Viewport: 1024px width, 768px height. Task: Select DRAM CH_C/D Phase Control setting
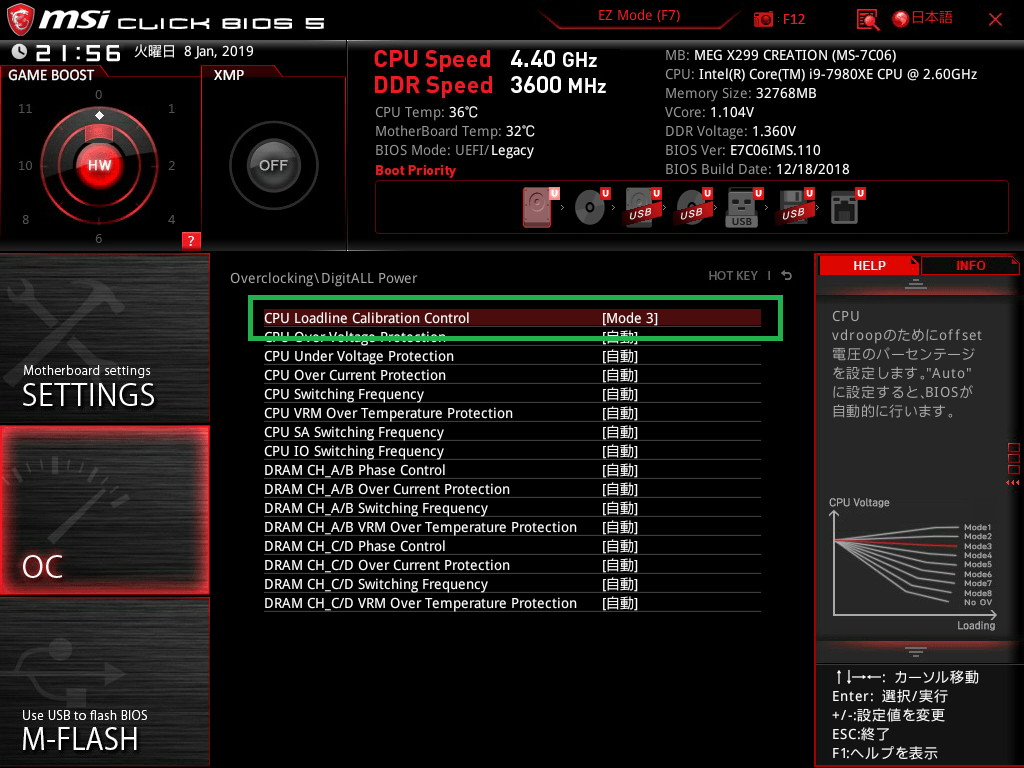click(512, 545)
